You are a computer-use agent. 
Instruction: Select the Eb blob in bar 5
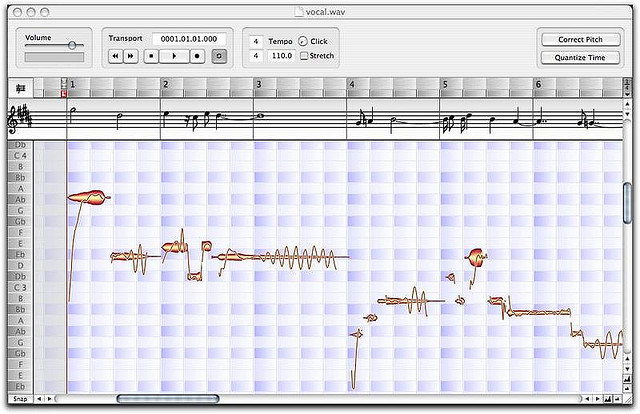point(476,257)
